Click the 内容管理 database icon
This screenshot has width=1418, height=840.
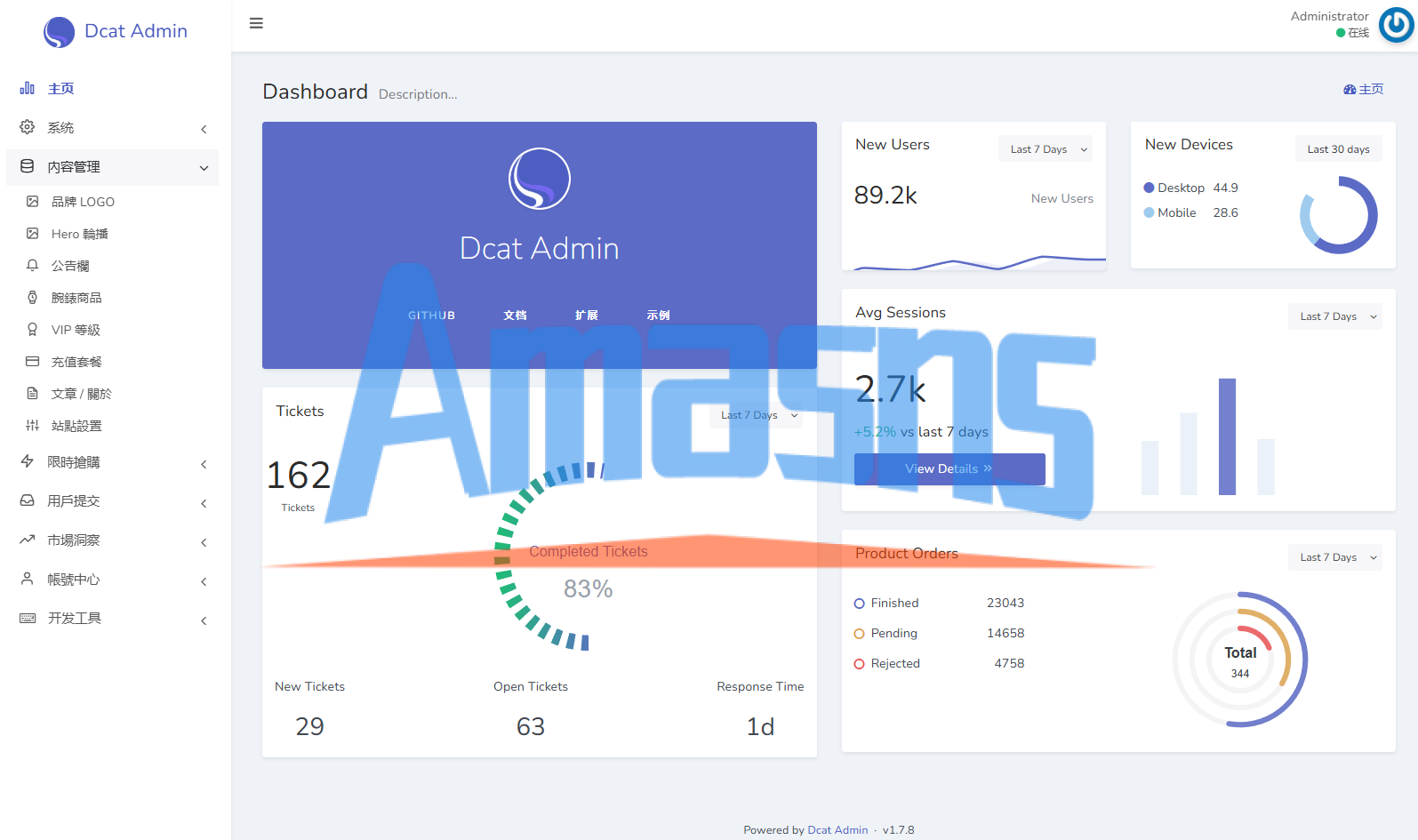coord(28,166)
